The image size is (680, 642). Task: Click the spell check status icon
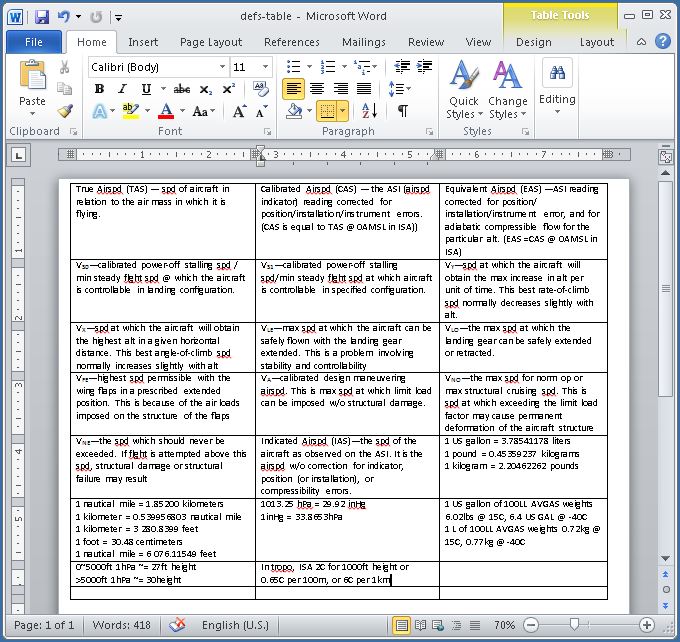(177, 625)
